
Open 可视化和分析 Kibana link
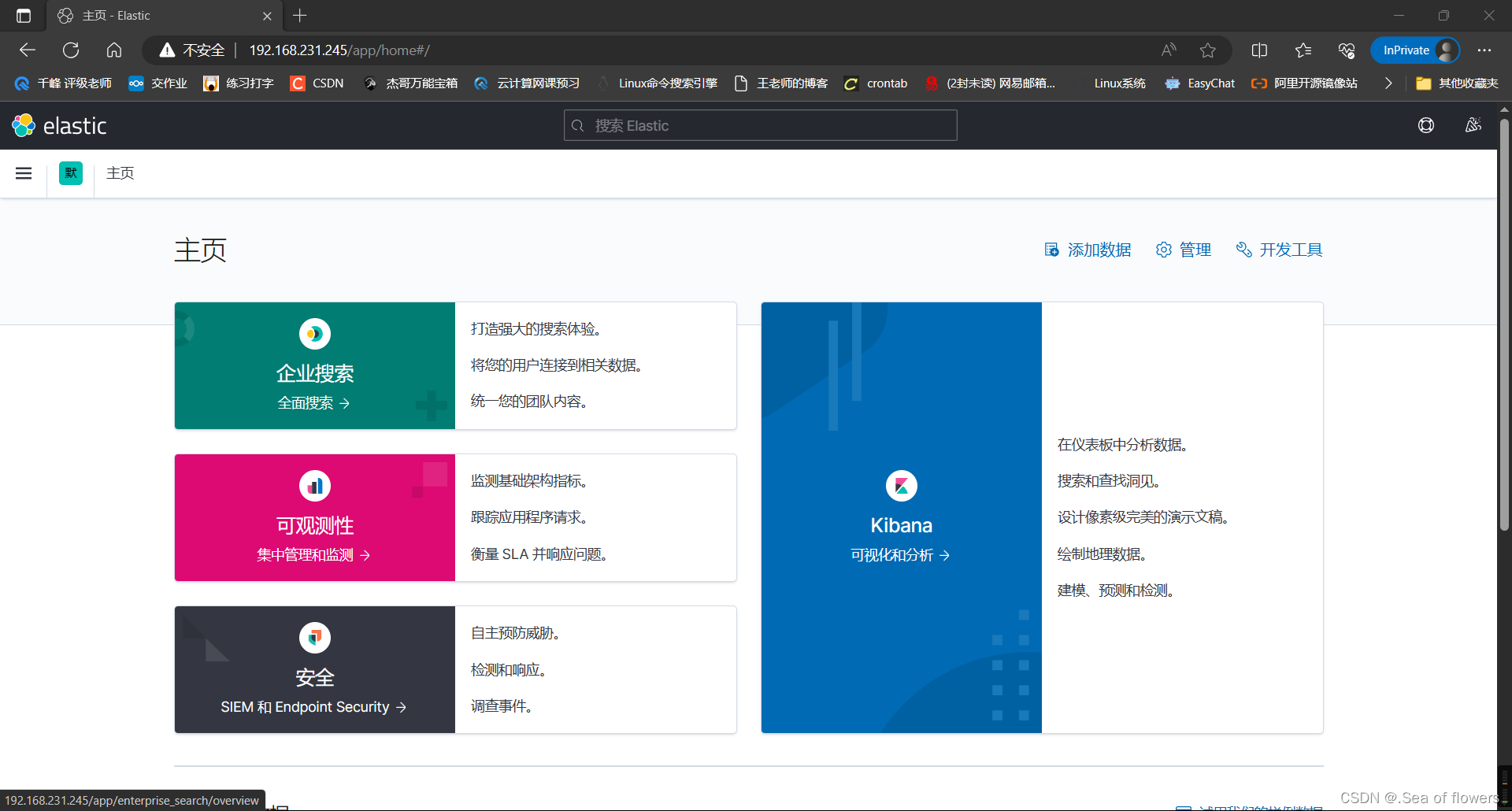coord(900,555)
